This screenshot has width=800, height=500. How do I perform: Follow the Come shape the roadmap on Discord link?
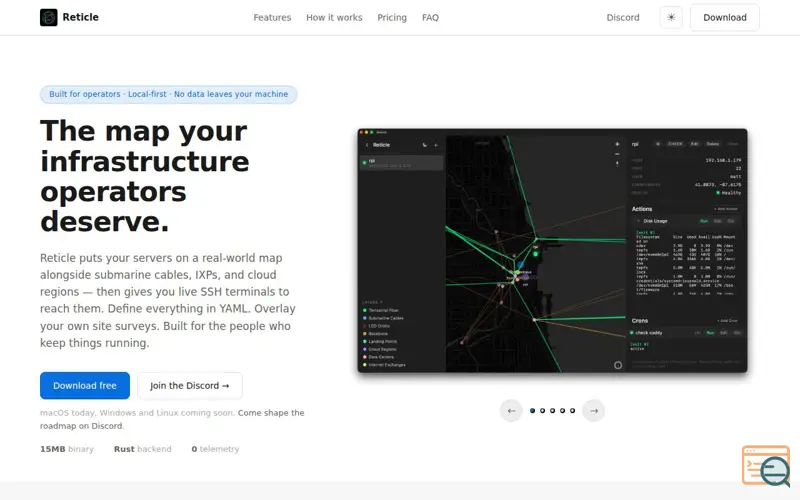pos(172,419)
